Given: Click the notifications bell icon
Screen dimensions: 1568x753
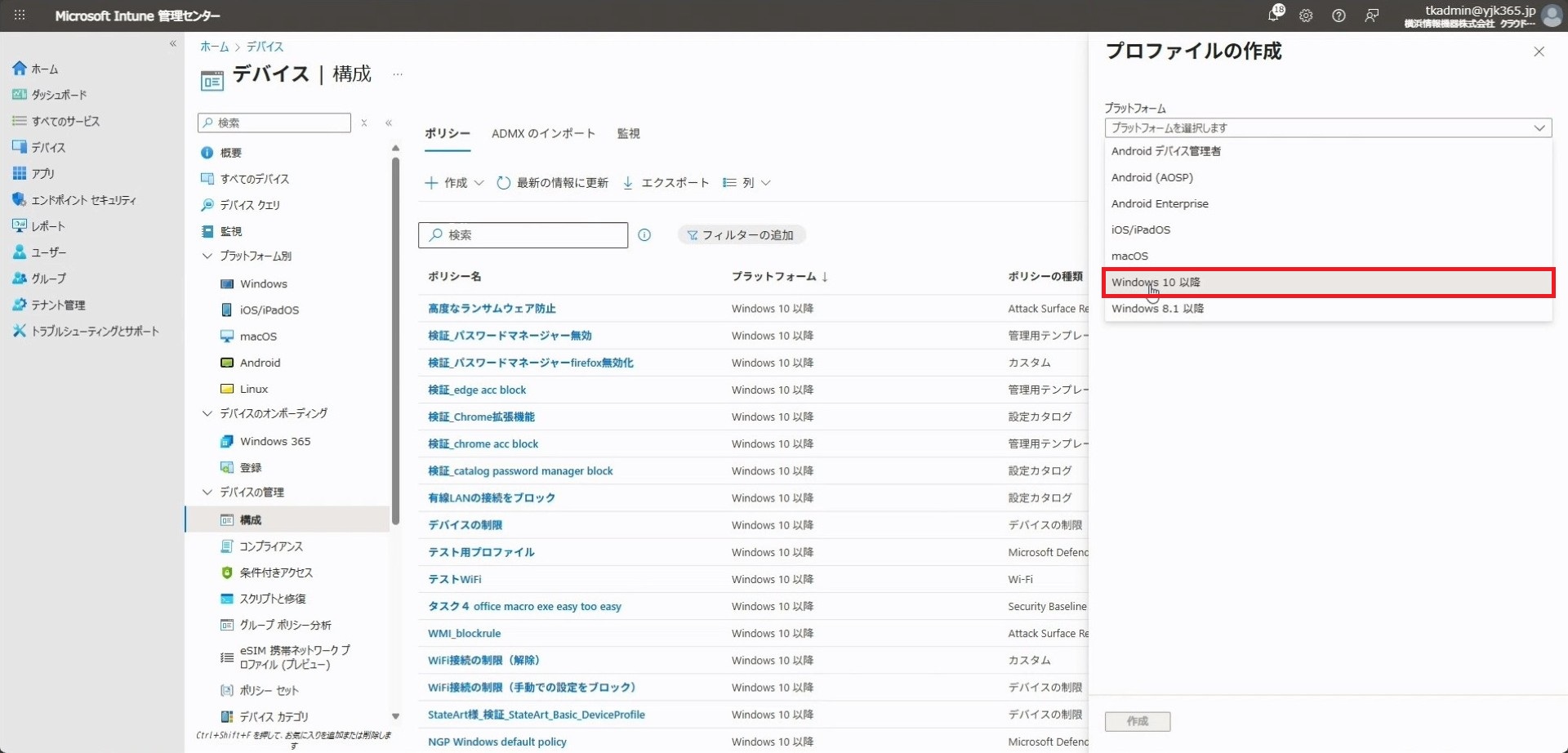Looking at the screenshot, I should (1273, 16).
